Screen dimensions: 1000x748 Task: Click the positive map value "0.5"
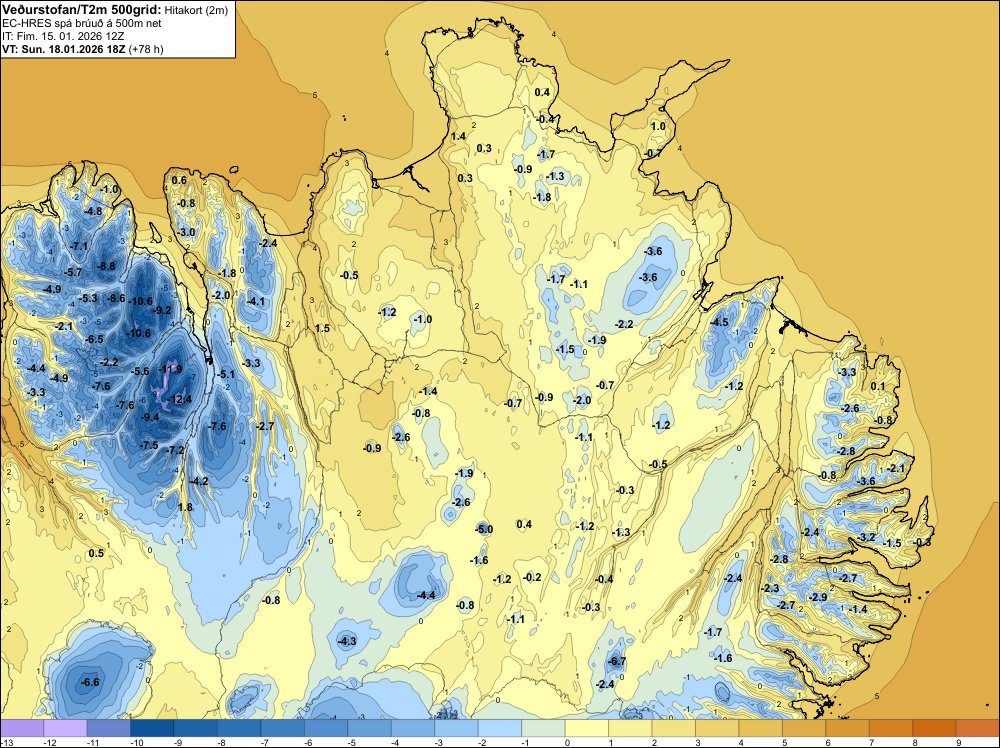pyautogui.click(x=96, y=553)
